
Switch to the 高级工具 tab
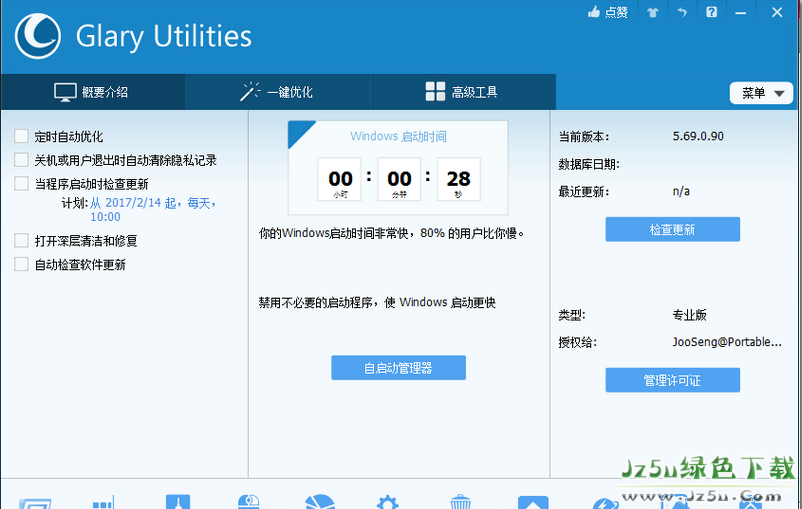click(x=463, y=92)
